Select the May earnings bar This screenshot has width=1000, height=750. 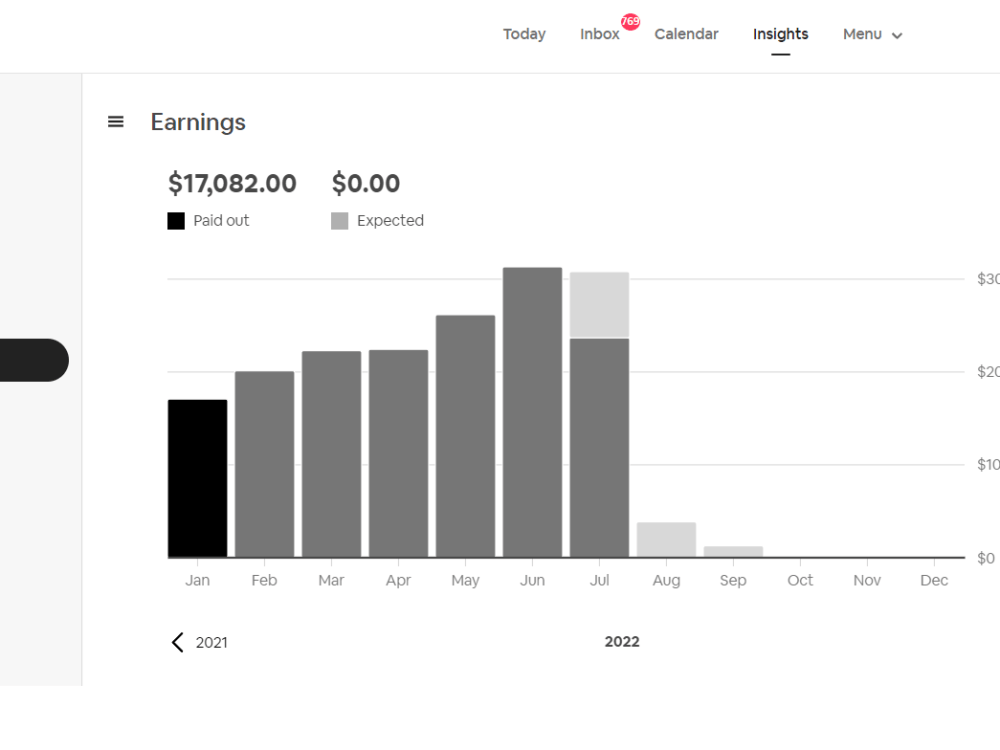(466, 436)
